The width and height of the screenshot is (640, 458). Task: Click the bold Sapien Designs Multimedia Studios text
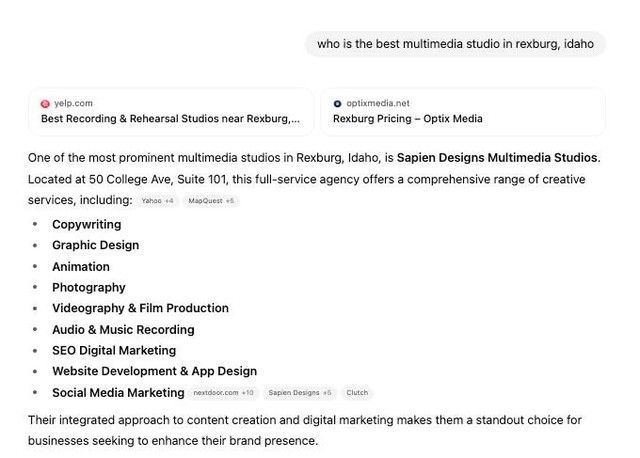click(x=497, y=158)
